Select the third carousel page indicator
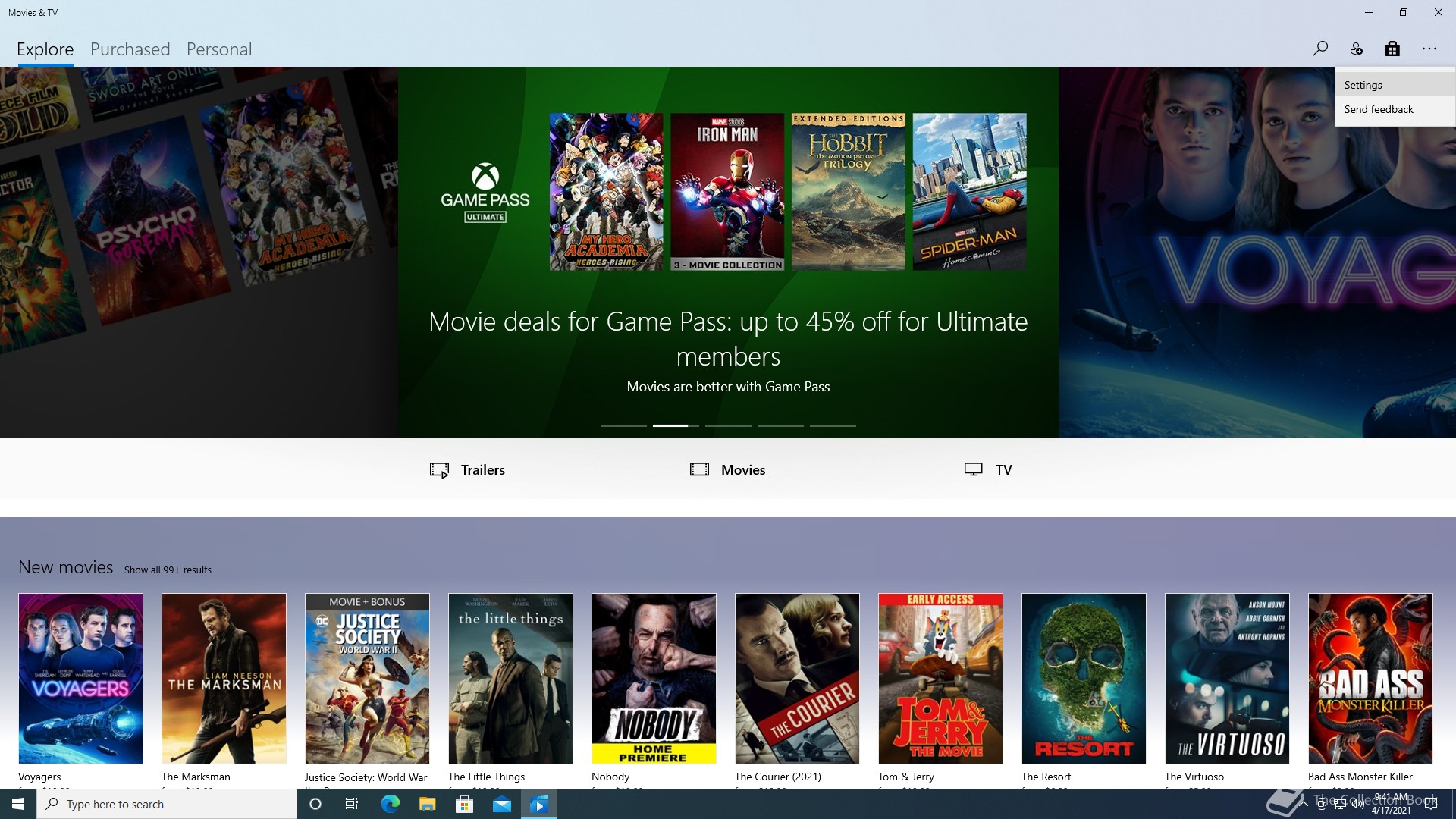The height and width of the screenshot is (819, 1456). click(x=728, y=425)
